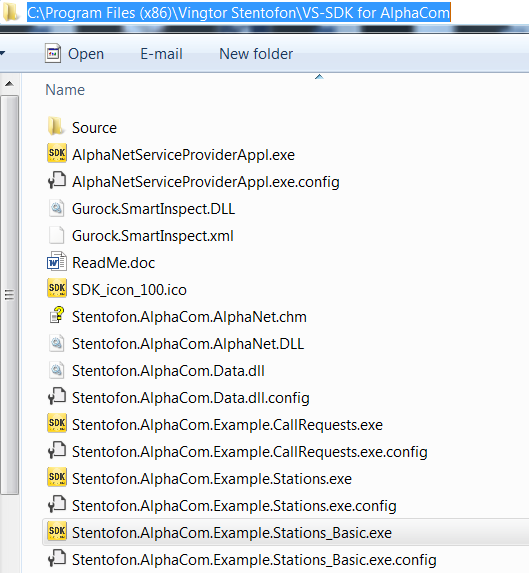The image size is (529, 573).
Task: Select Stentofon.AlphaCom.Example.Stations_Basic.exe file name
Action: (x=232, y=533)
